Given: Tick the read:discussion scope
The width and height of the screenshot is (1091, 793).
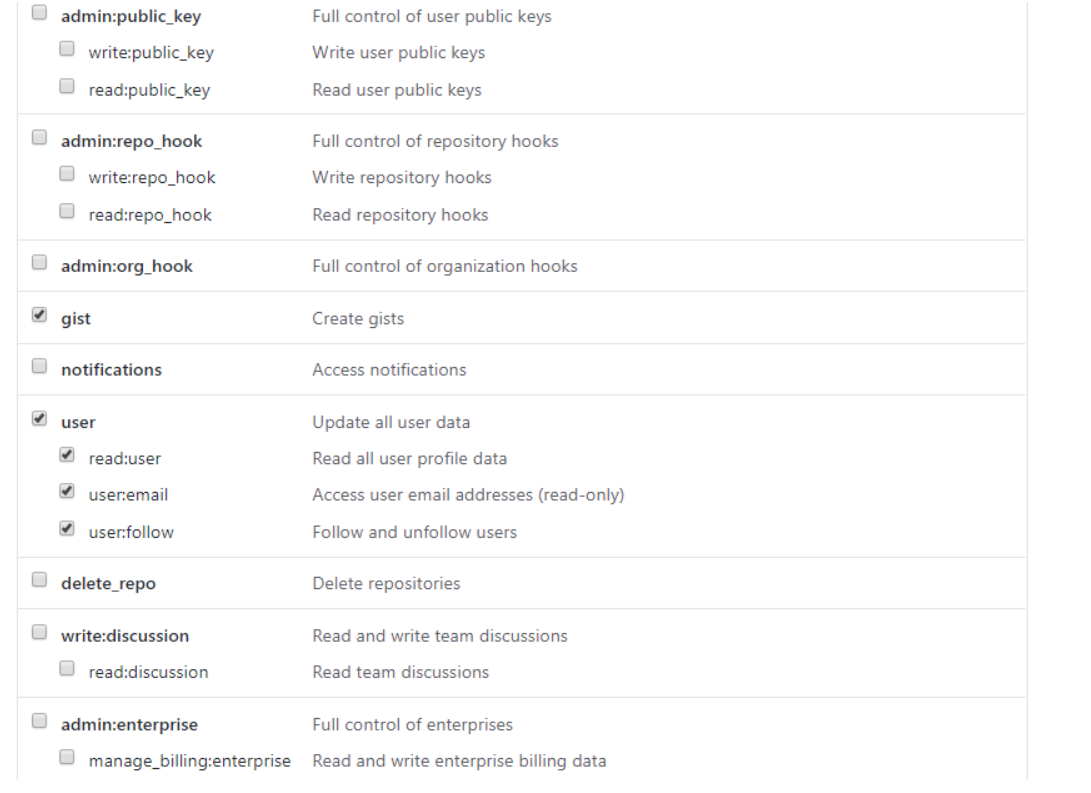Looking at the screenshot, I should coord(67,669).
